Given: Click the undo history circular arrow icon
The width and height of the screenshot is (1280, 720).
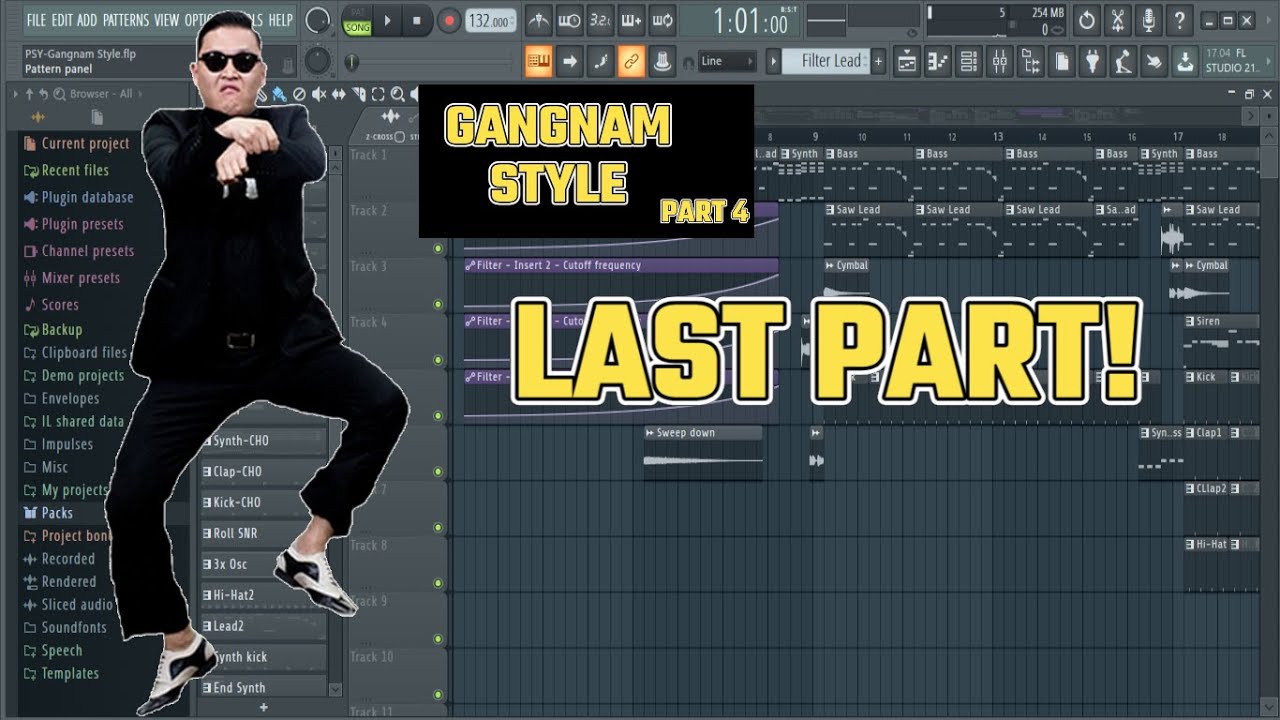Looking at the screenshot, I should 1087,20.
